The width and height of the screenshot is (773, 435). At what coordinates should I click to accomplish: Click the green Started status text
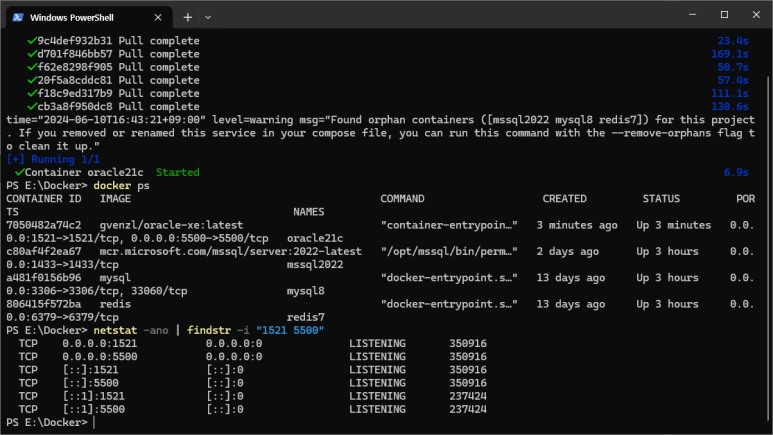tap(177, 173)
